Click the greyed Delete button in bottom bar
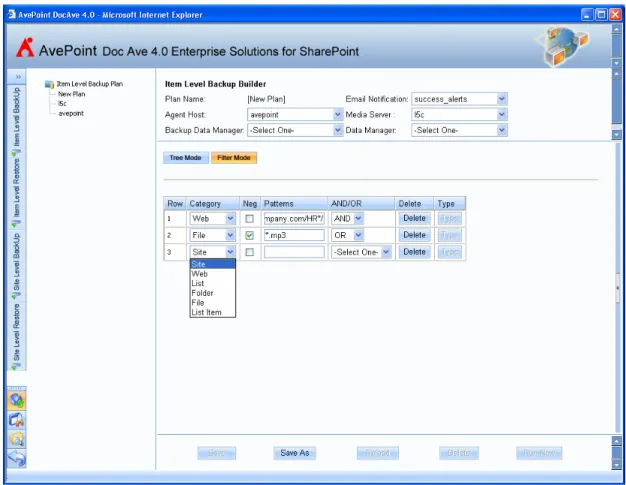The image size is (626, 485). click(459, 453)
